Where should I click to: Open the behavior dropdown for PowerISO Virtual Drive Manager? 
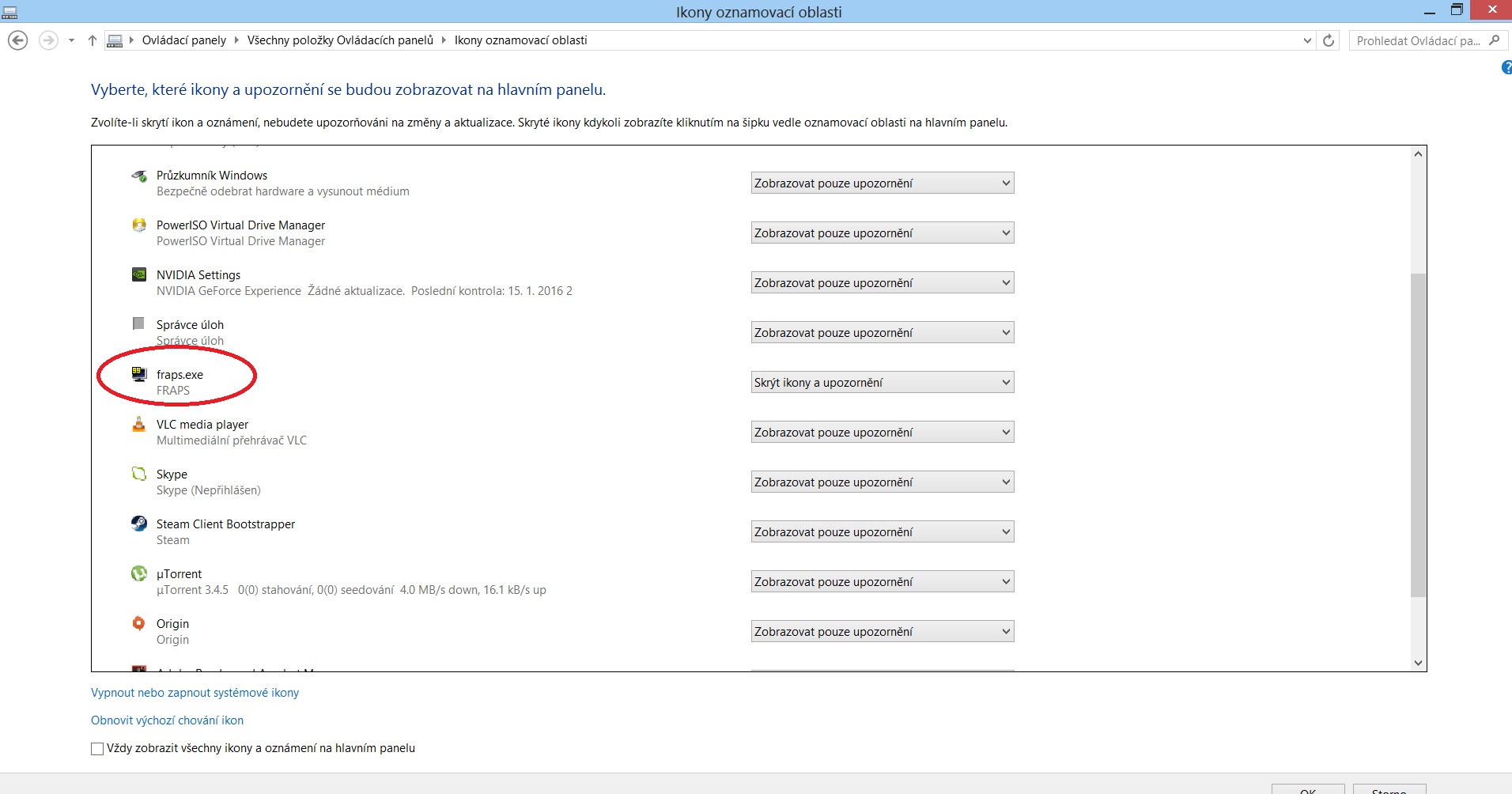883,233
